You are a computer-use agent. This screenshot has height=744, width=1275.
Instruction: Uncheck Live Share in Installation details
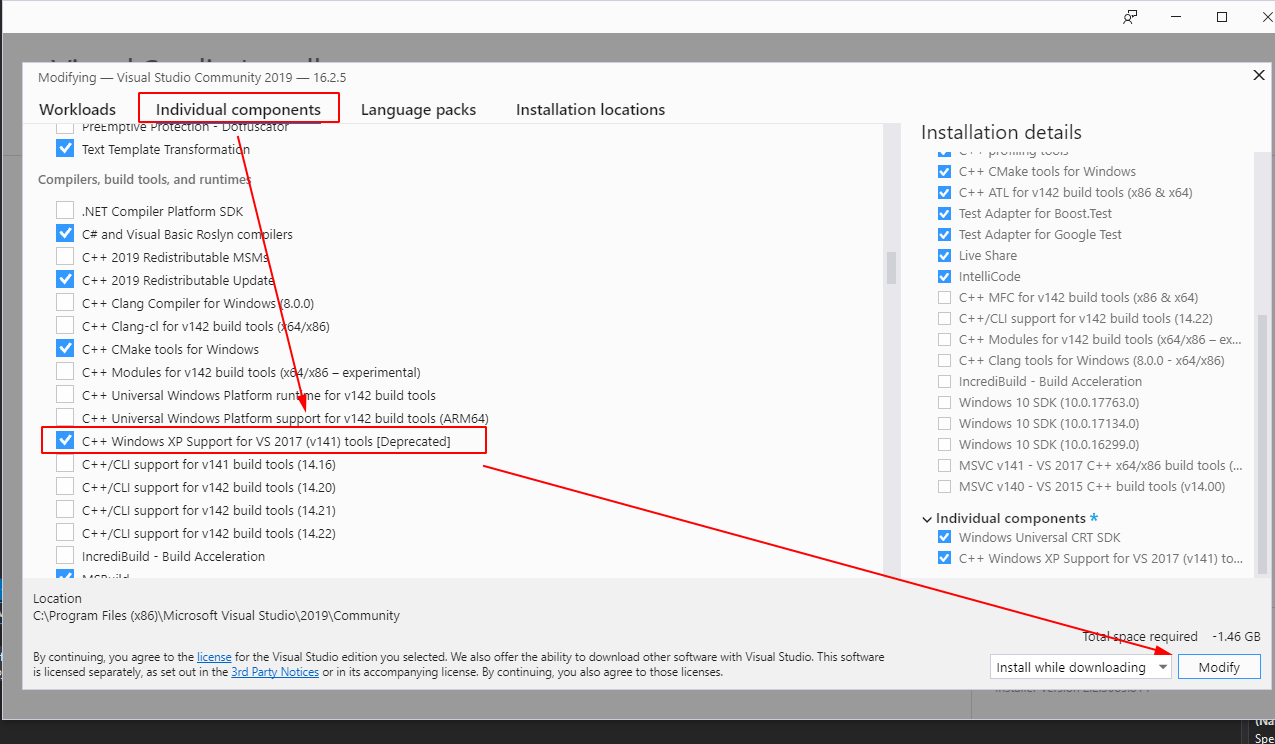pyautogui.click(x=945, y=255)
